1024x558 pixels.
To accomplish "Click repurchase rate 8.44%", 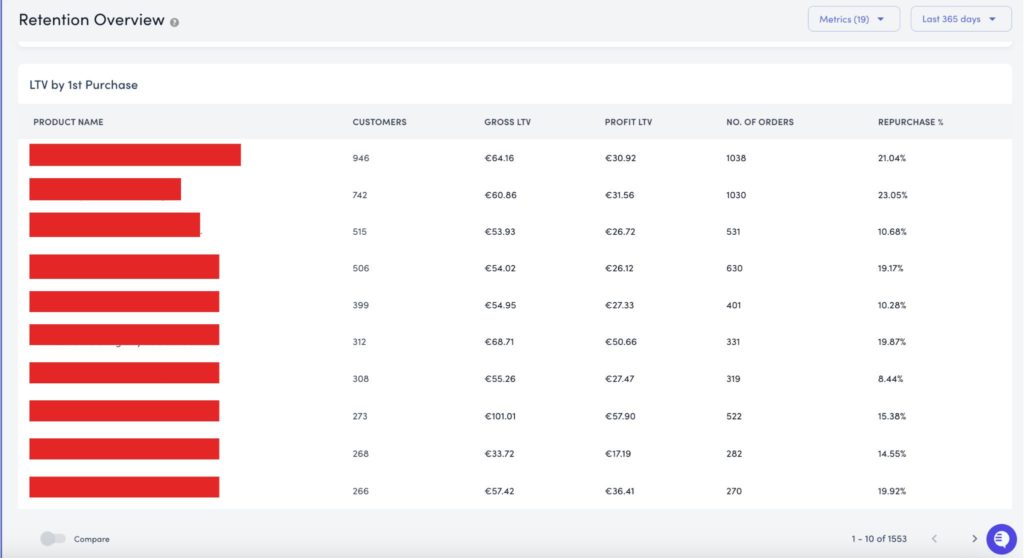I will coord(890,378).
